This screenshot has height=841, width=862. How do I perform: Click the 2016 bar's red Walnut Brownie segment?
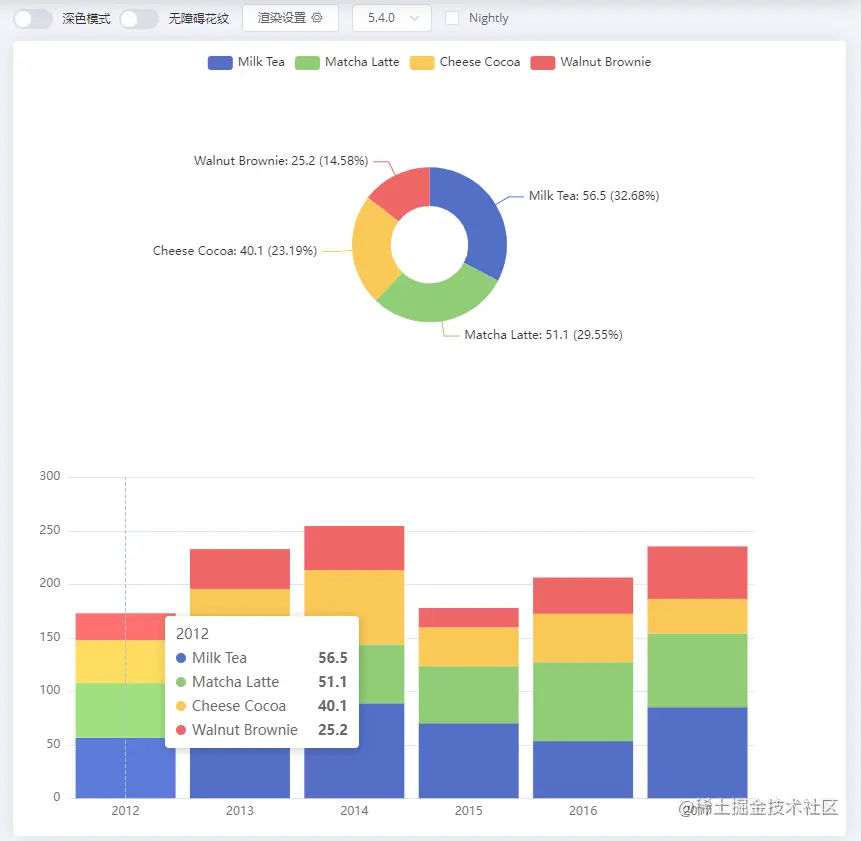click(583, 596)
